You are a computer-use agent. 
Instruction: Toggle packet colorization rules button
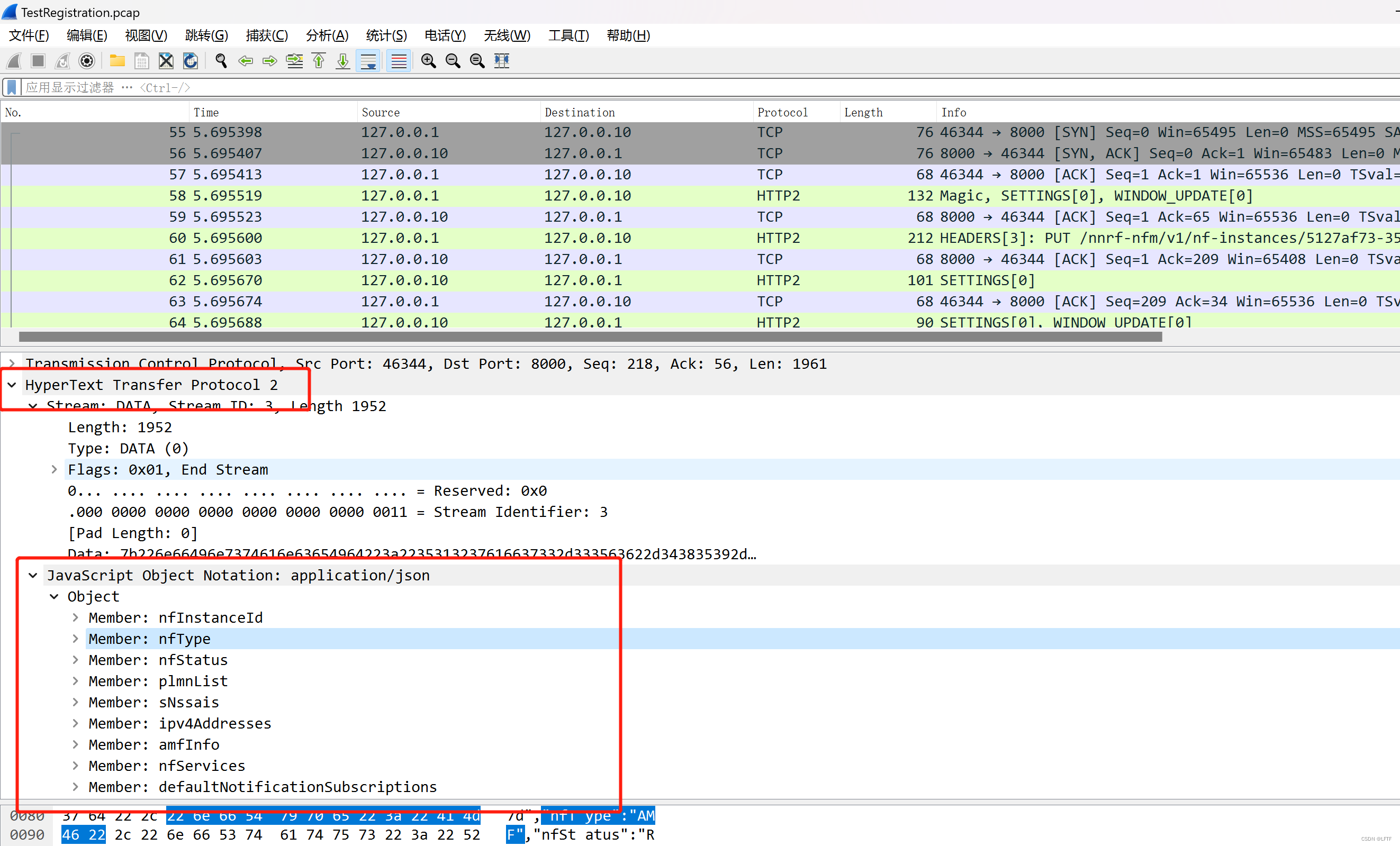(399, 61)
